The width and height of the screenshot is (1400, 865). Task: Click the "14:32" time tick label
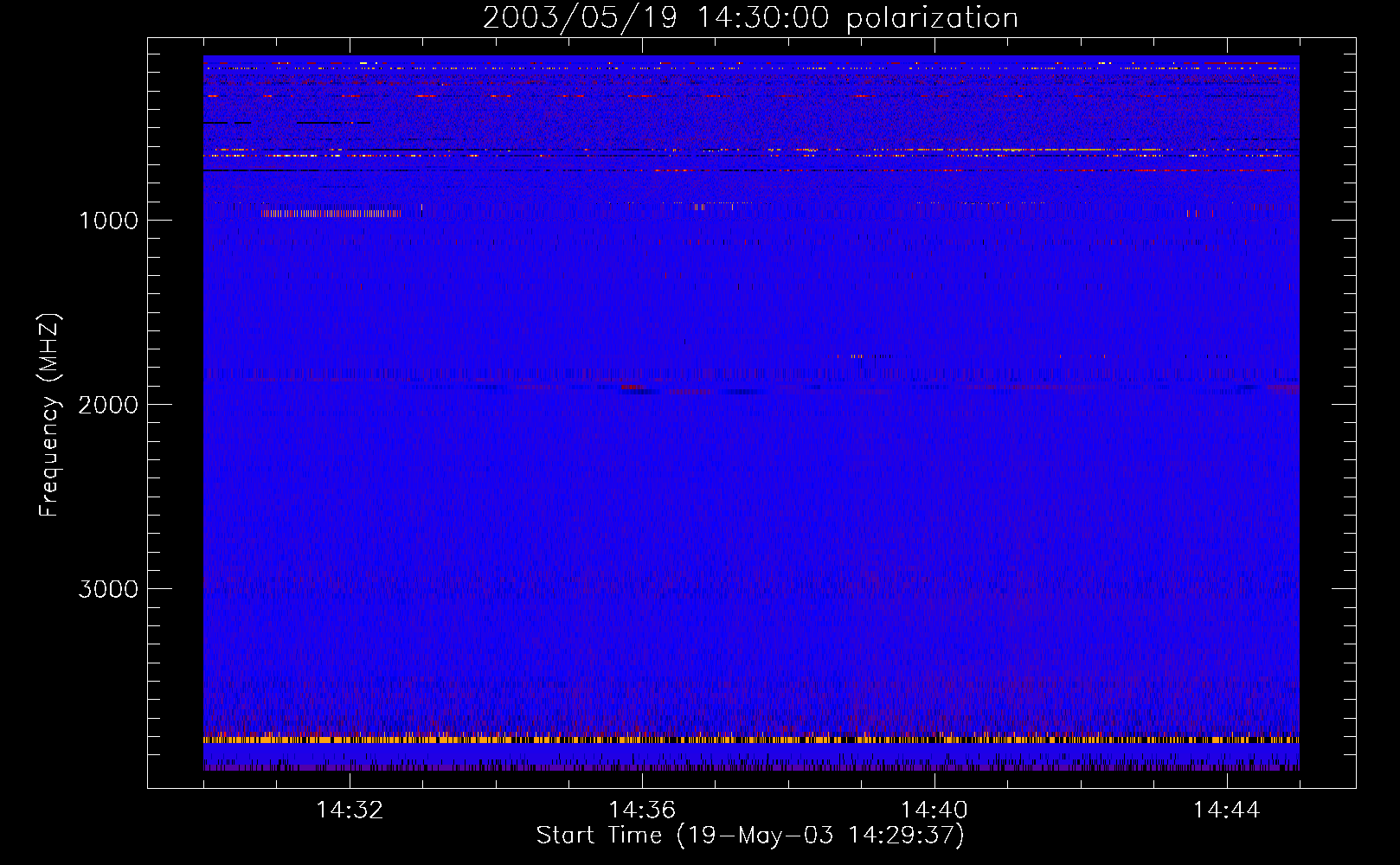350,811
